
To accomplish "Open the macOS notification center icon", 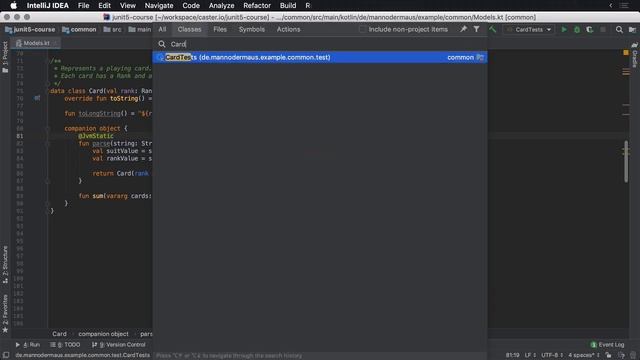I will click(624, 5).
